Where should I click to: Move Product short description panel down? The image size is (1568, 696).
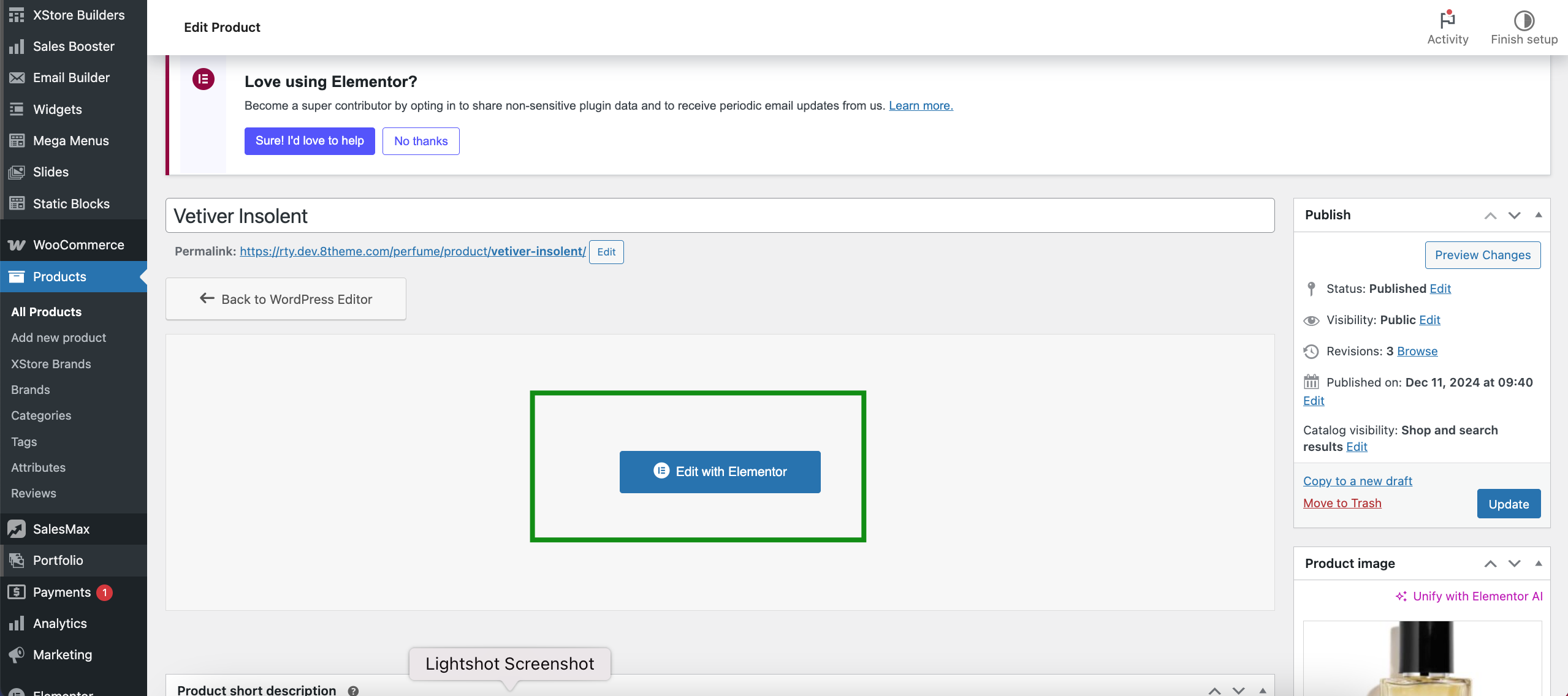[x=1239, y=691]
